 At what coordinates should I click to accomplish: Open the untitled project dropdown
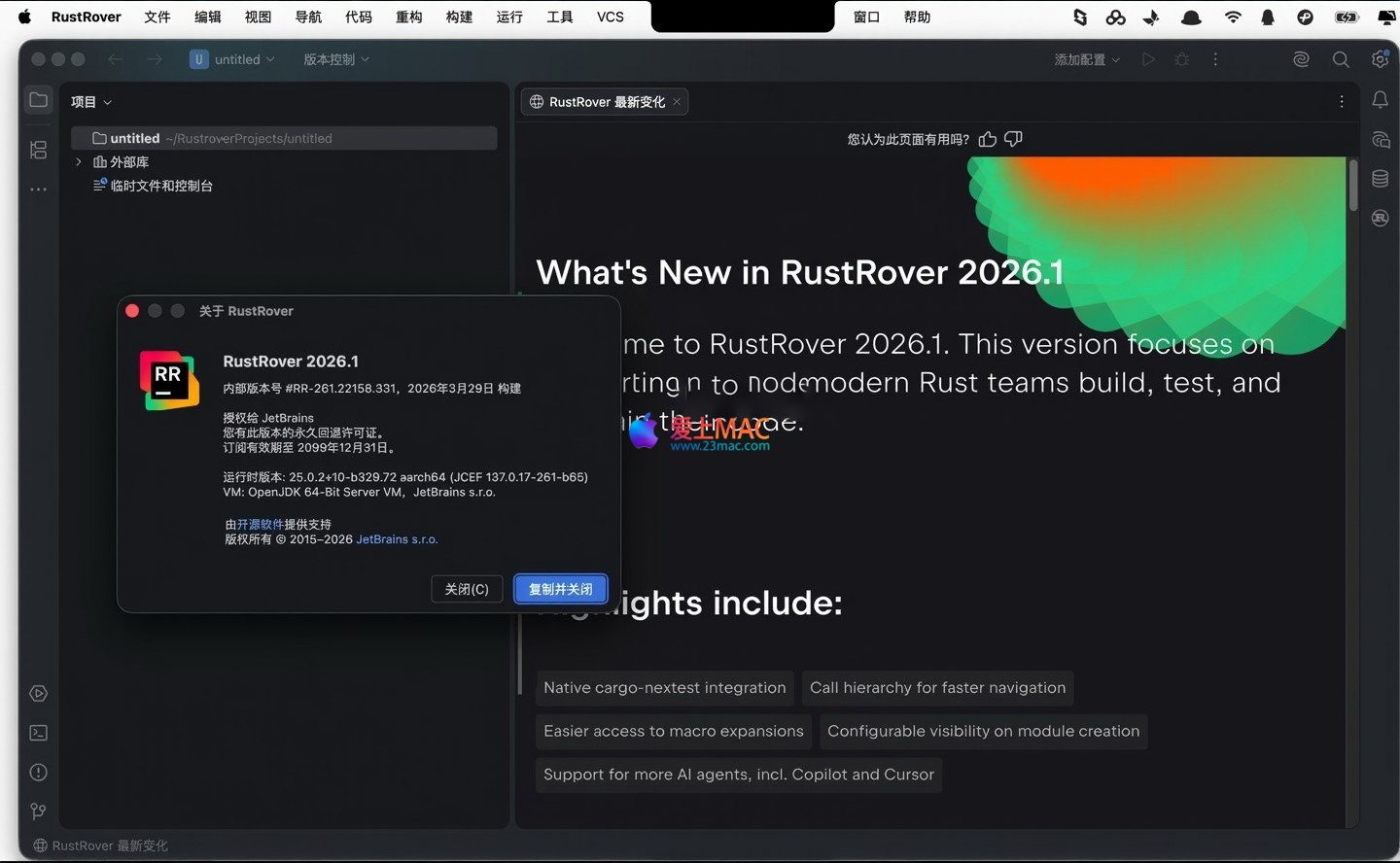coord(233,59)
